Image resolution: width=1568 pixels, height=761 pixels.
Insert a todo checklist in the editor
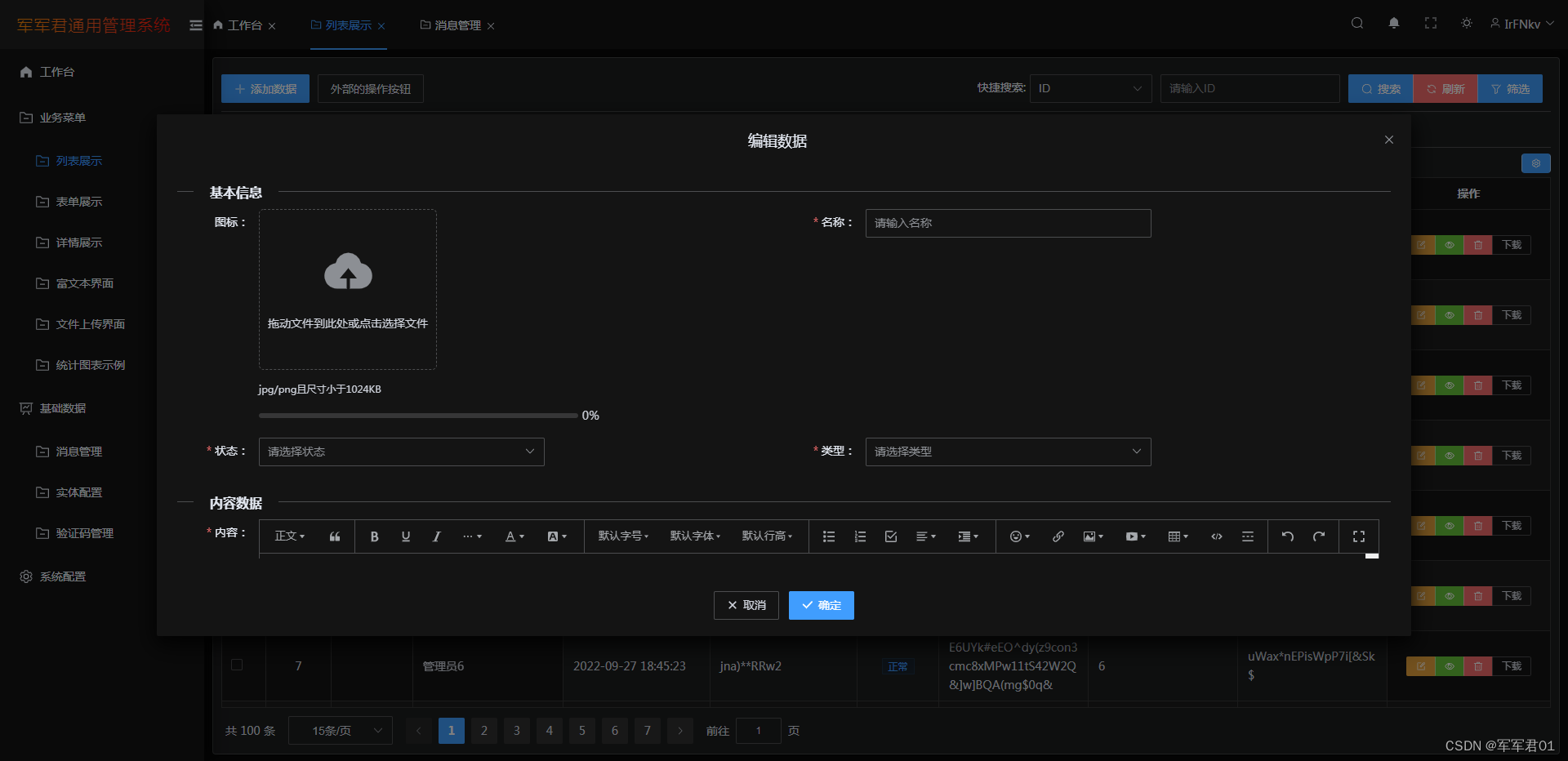tap(891, 536)
